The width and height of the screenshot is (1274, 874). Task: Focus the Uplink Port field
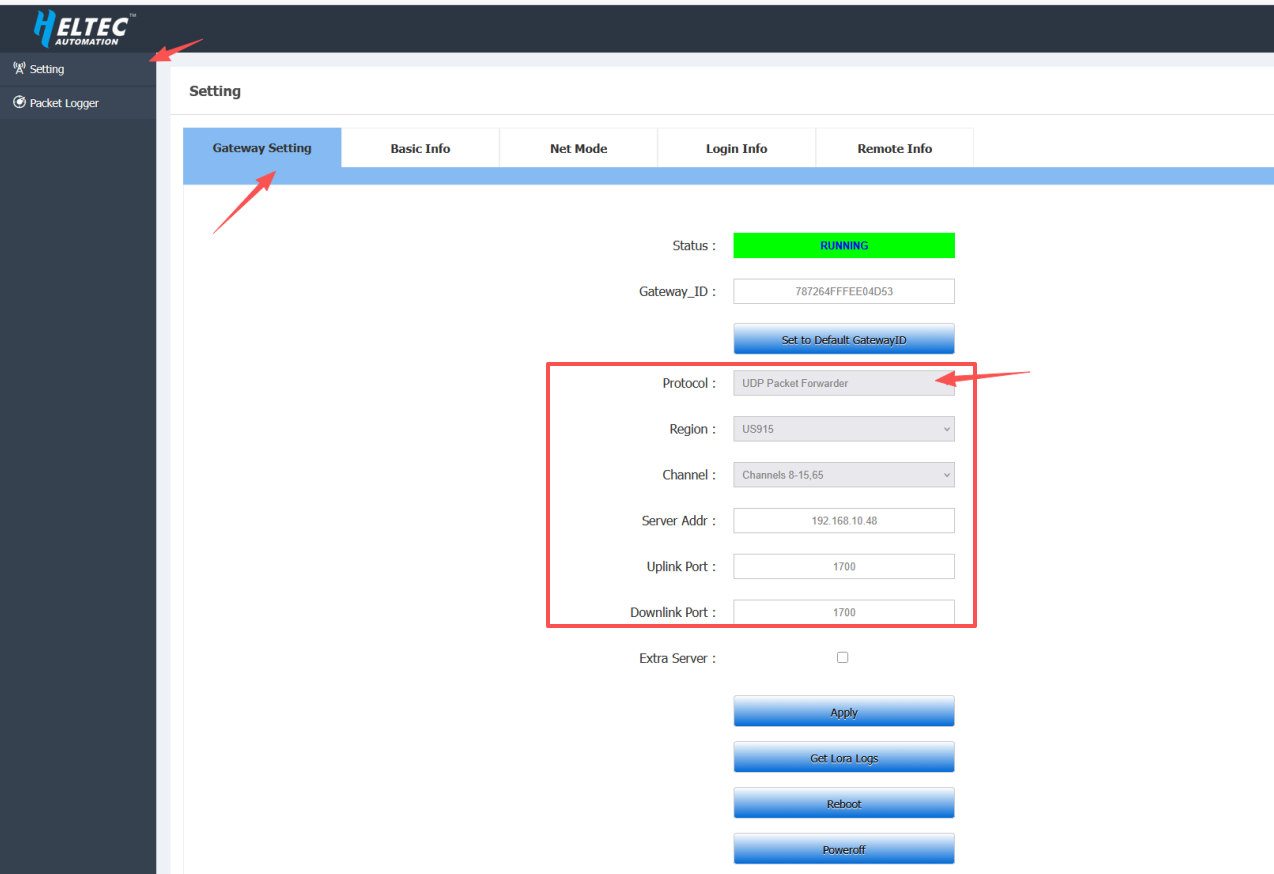[843, 566]
